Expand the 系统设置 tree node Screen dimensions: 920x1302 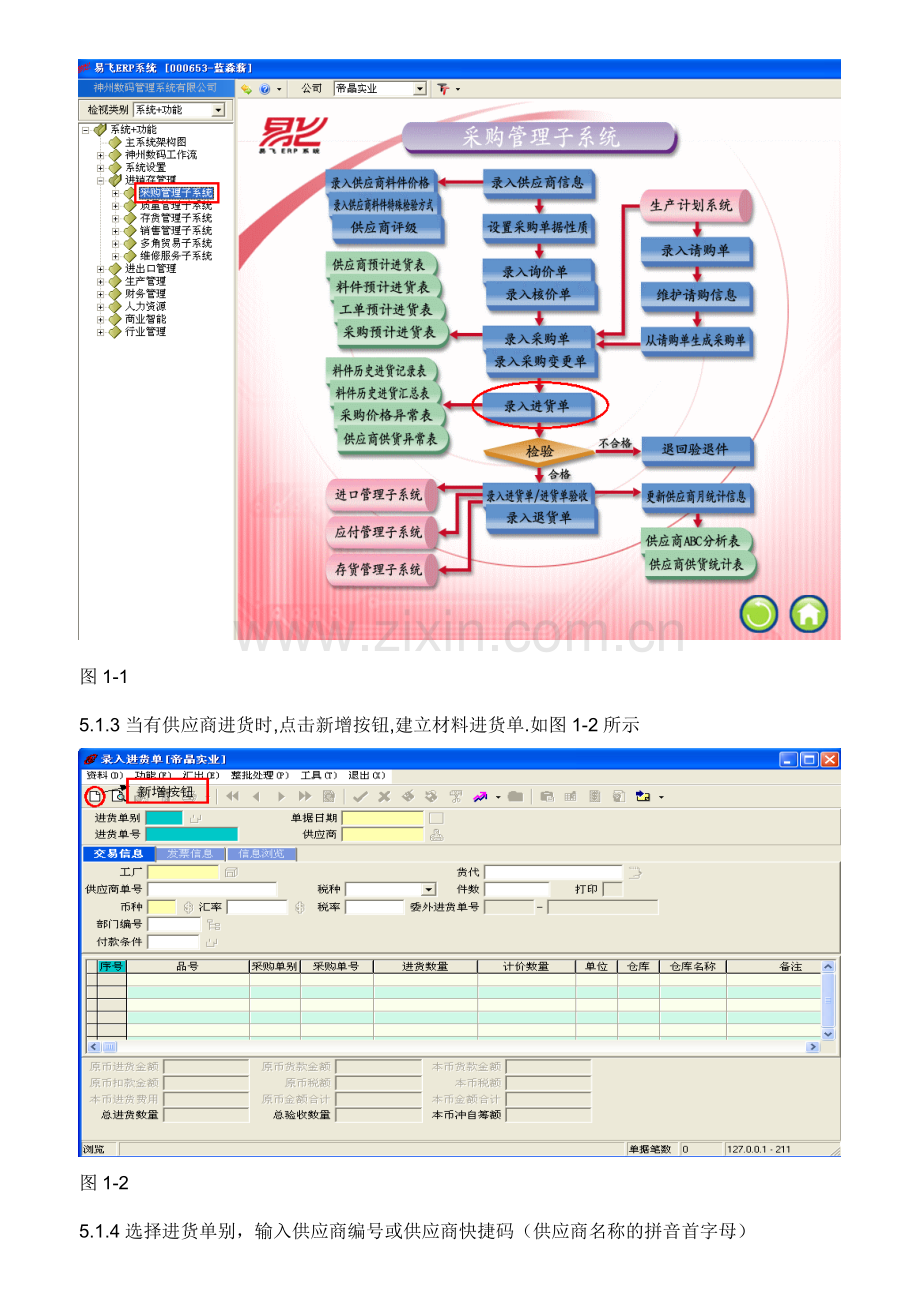tap(101, 167)
